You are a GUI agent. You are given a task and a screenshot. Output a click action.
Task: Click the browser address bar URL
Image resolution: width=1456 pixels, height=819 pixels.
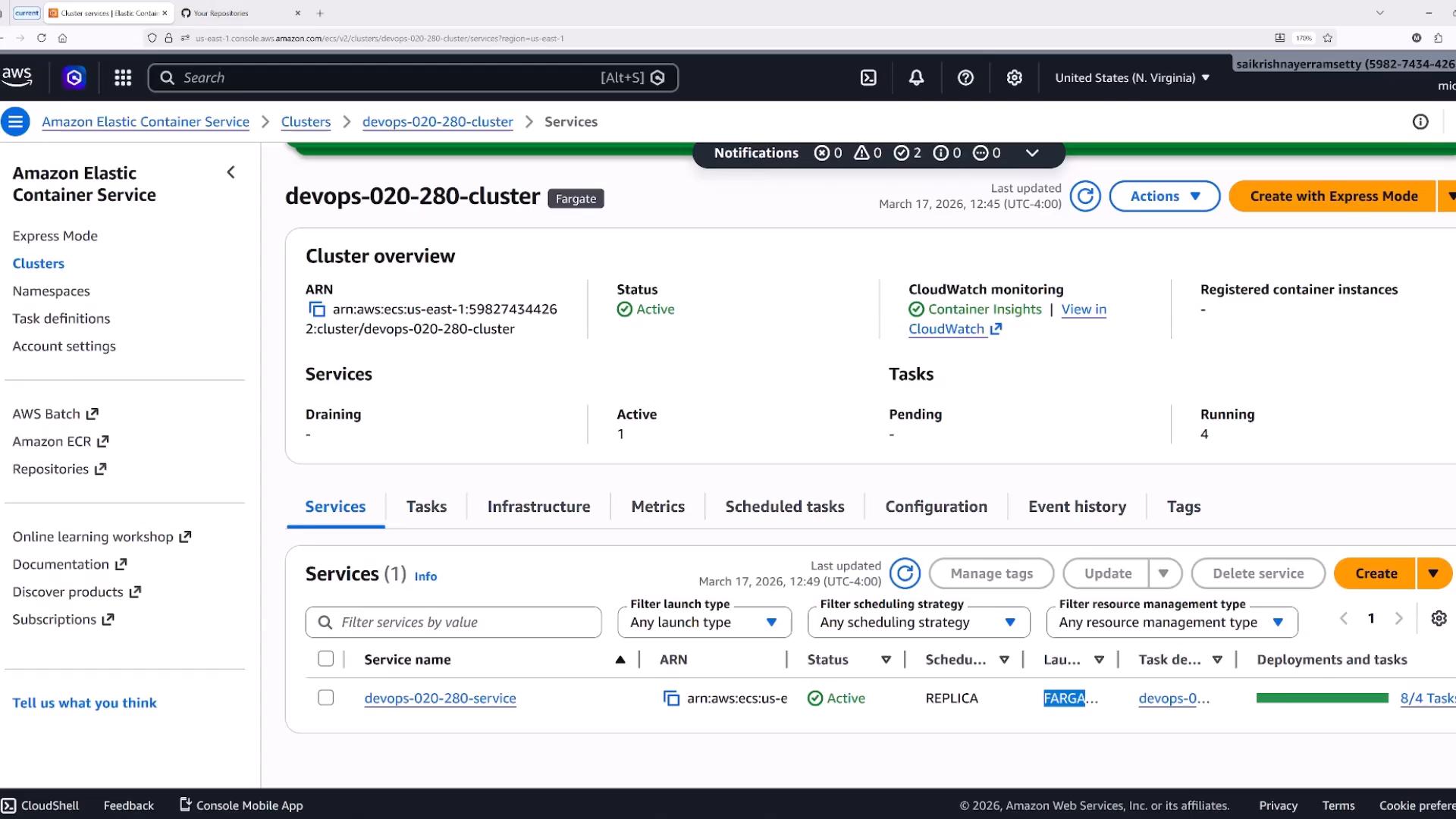pyautogui.click(x=379, y=38)
